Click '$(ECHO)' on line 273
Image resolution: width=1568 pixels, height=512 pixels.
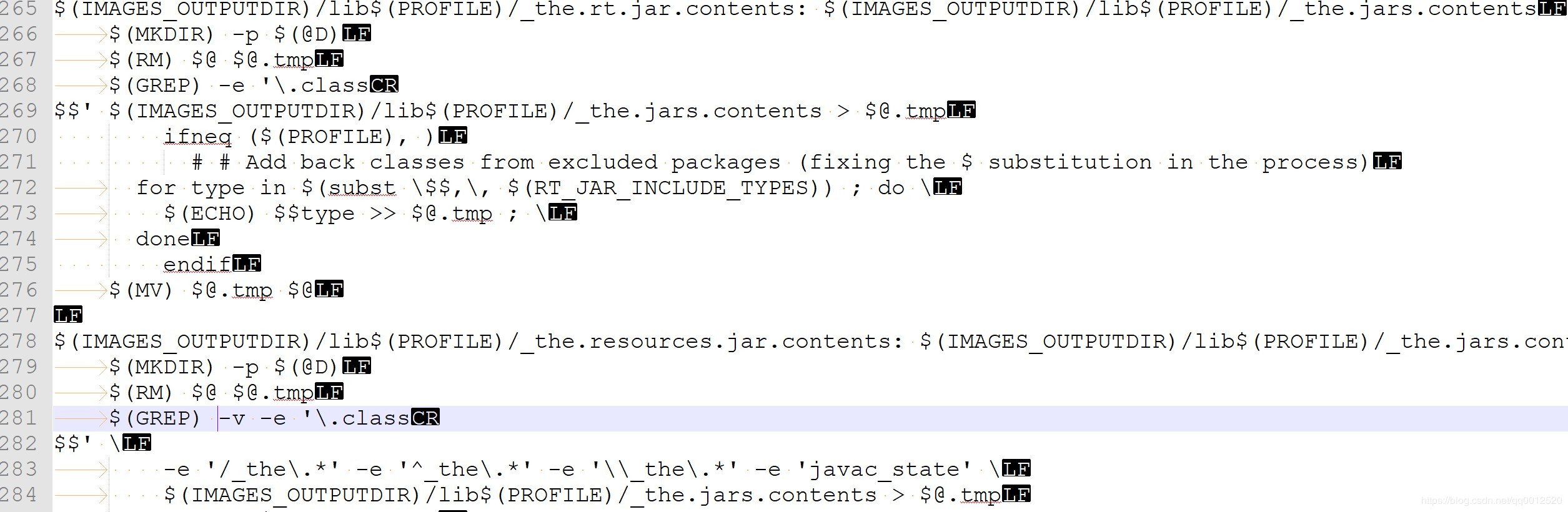click(210, 214)
